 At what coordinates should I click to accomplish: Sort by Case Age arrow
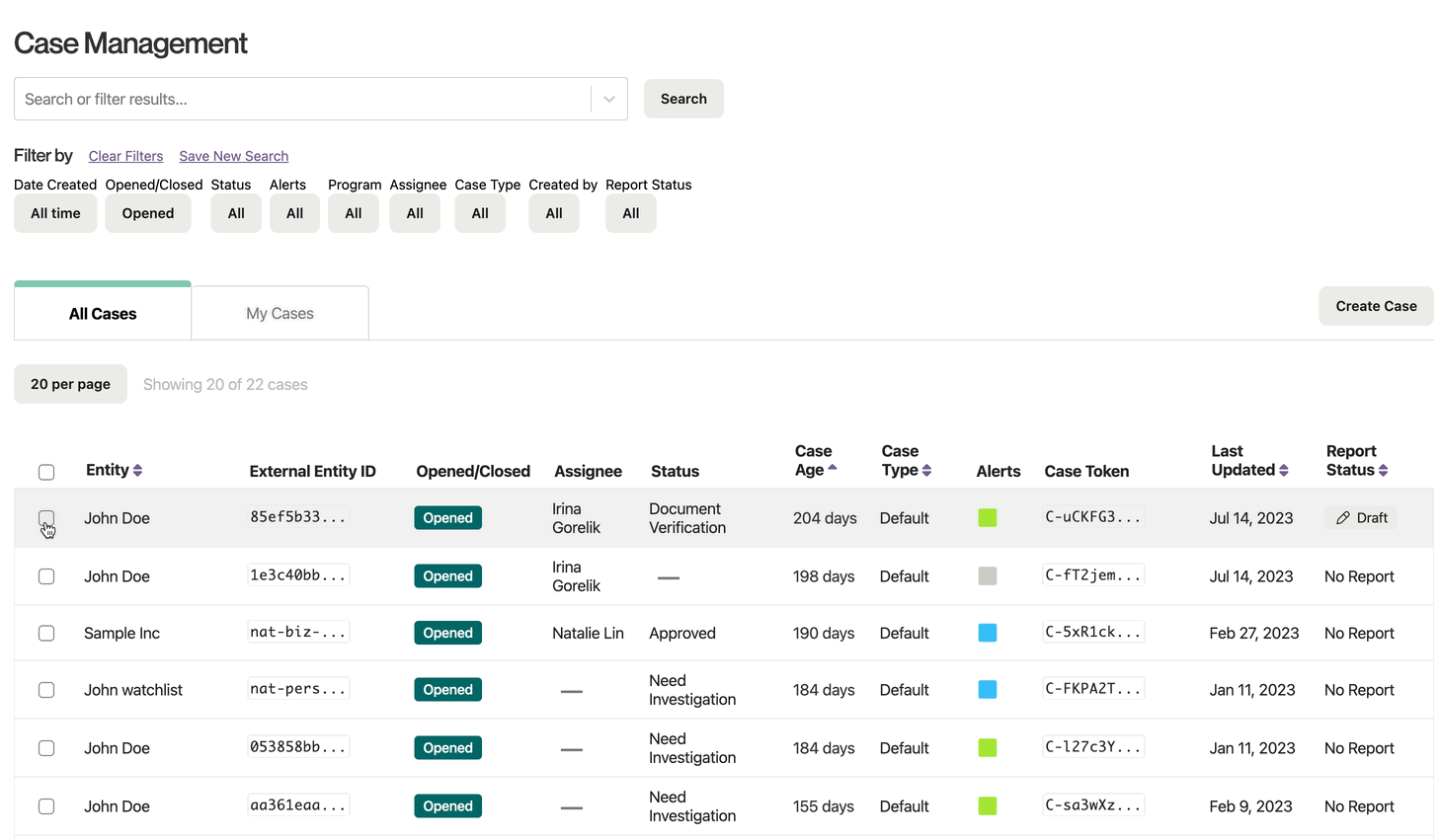coord(833,468)
